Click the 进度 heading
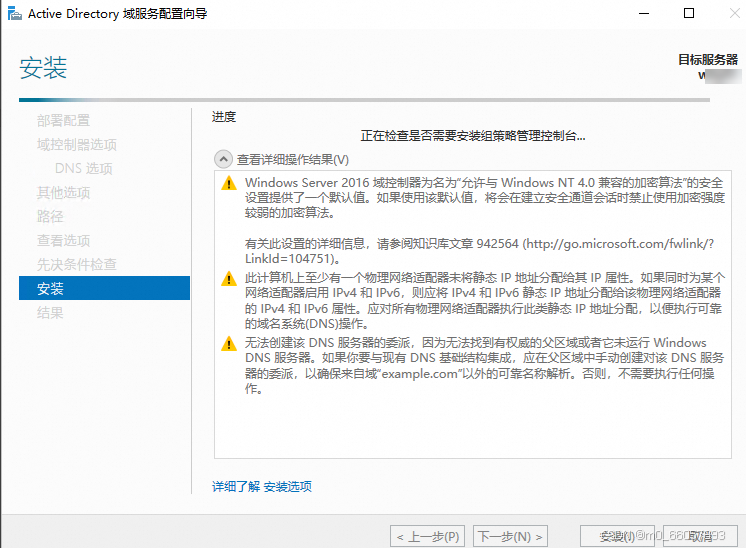 click(x=224, y=117)
